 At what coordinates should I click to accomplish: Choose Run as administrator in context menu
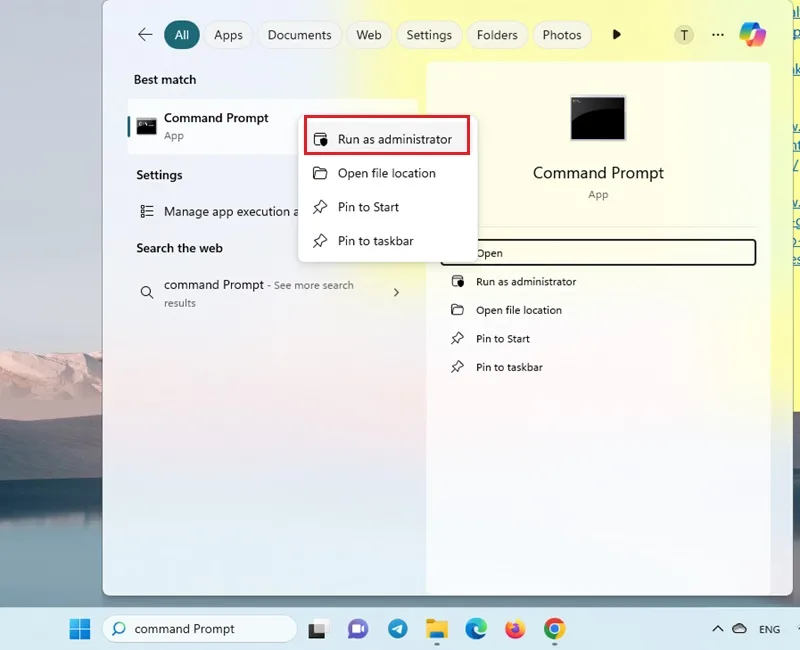coord(387,139)
